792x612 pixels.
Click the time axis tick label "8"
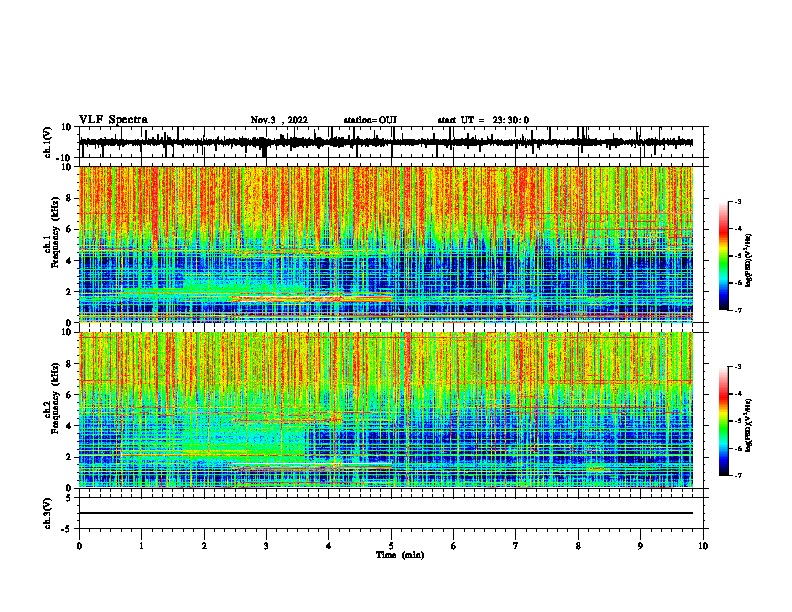tap(578, 546)
